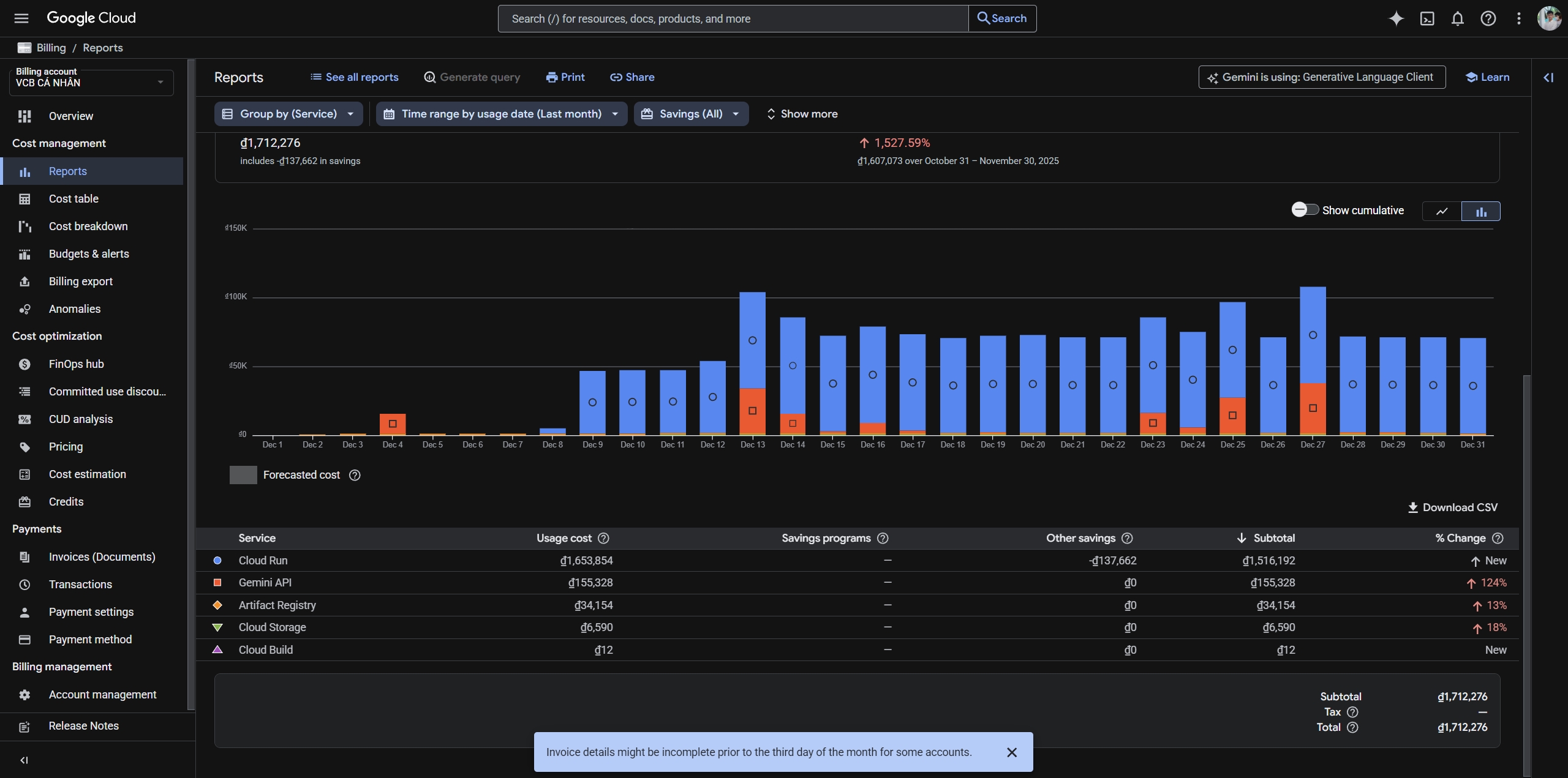This screenshot has height=778, width=1568.
Task: Collapse the right side panel arrow
Action: 1548,77
